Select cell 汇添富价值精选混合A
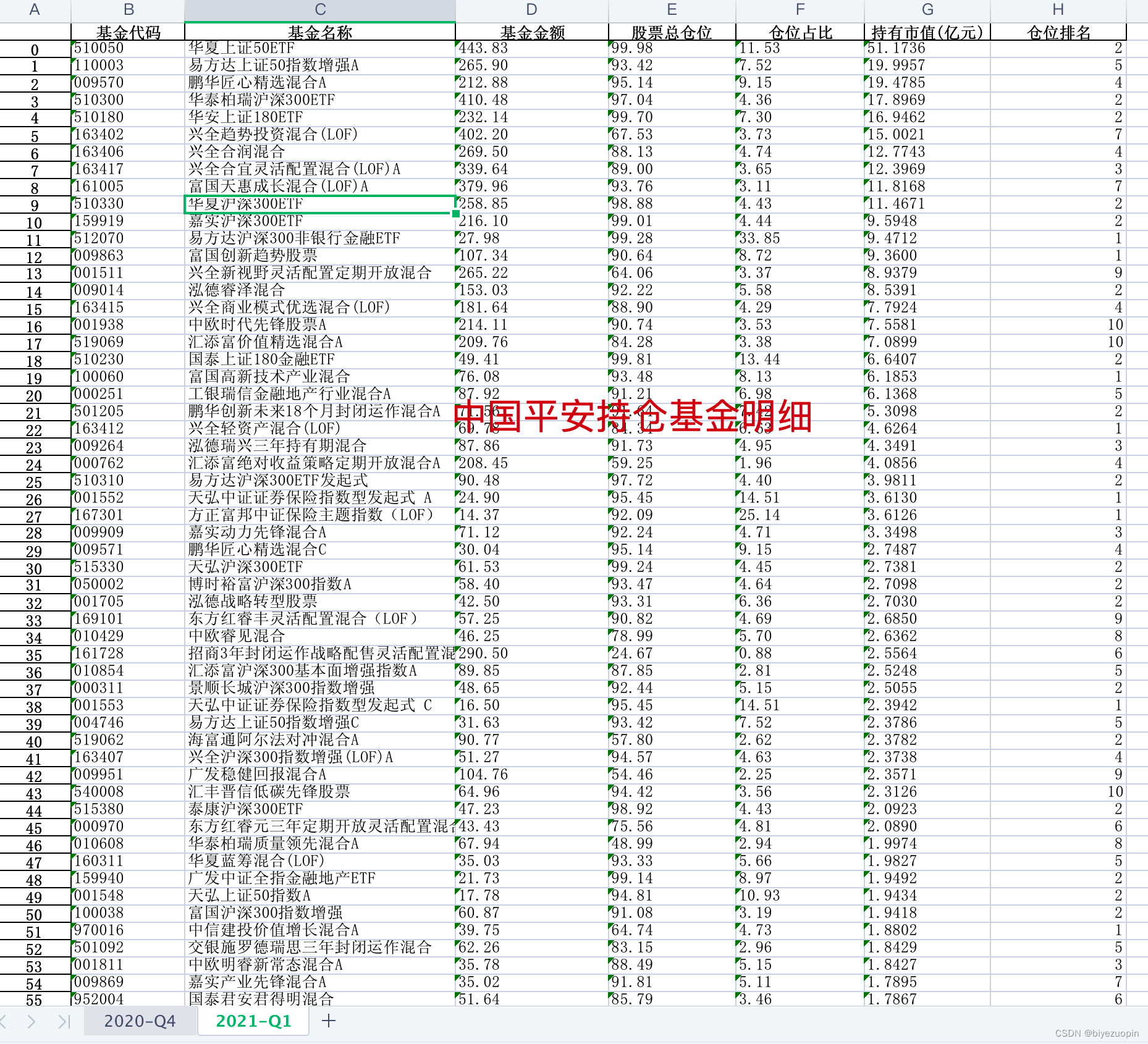Screen dimensions: 1148x1044 320,342
